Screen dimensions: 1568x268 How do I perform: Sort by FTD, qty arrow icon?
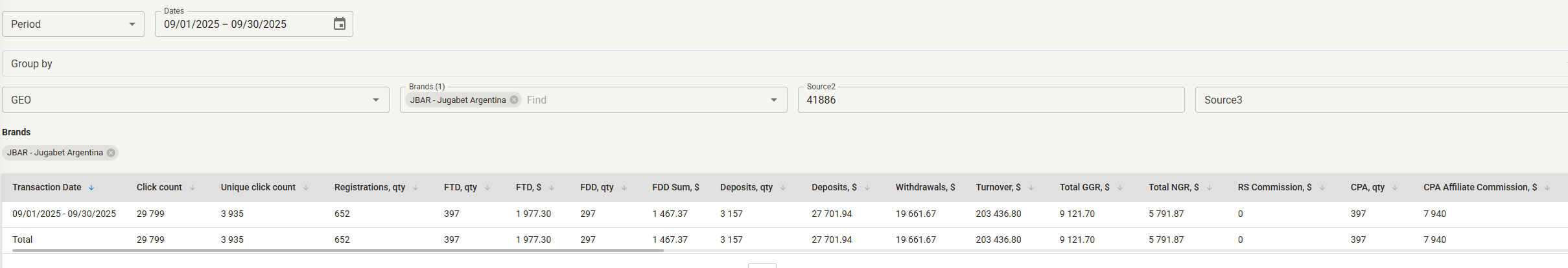tap(487, 188)
